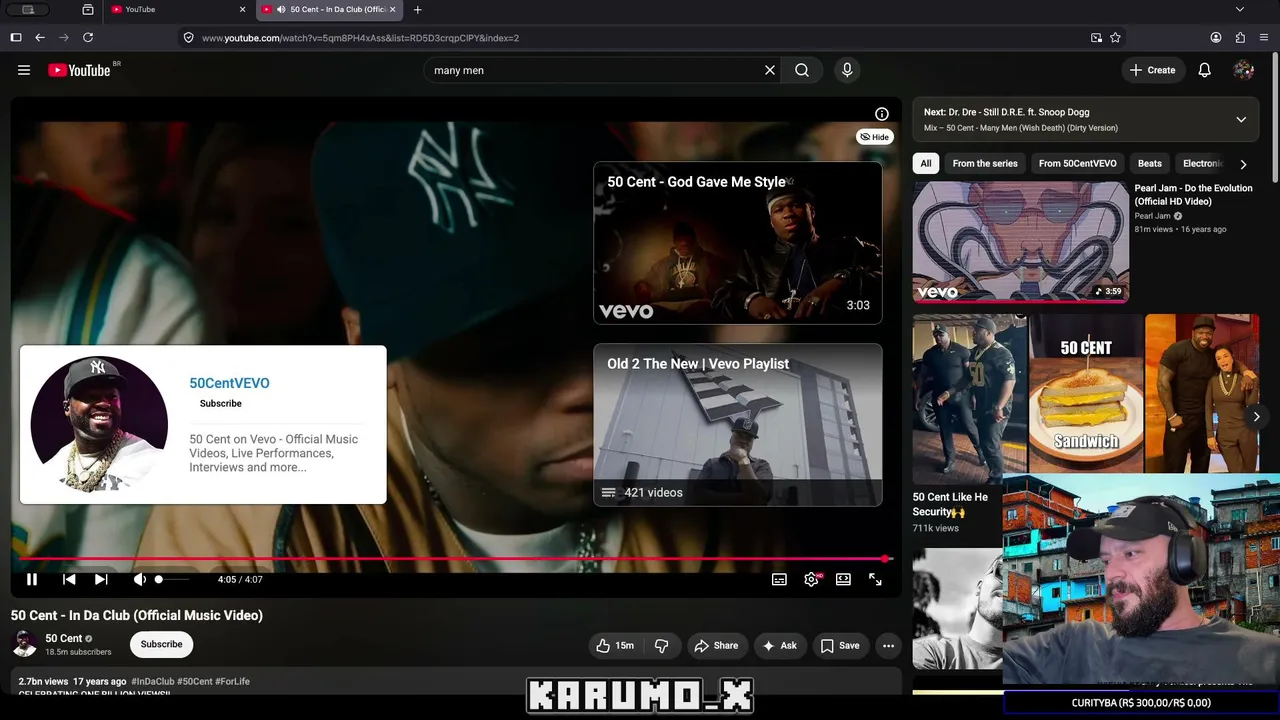Open the browser application menu
The image size is (1280, 720).
tap(1264, 37)
